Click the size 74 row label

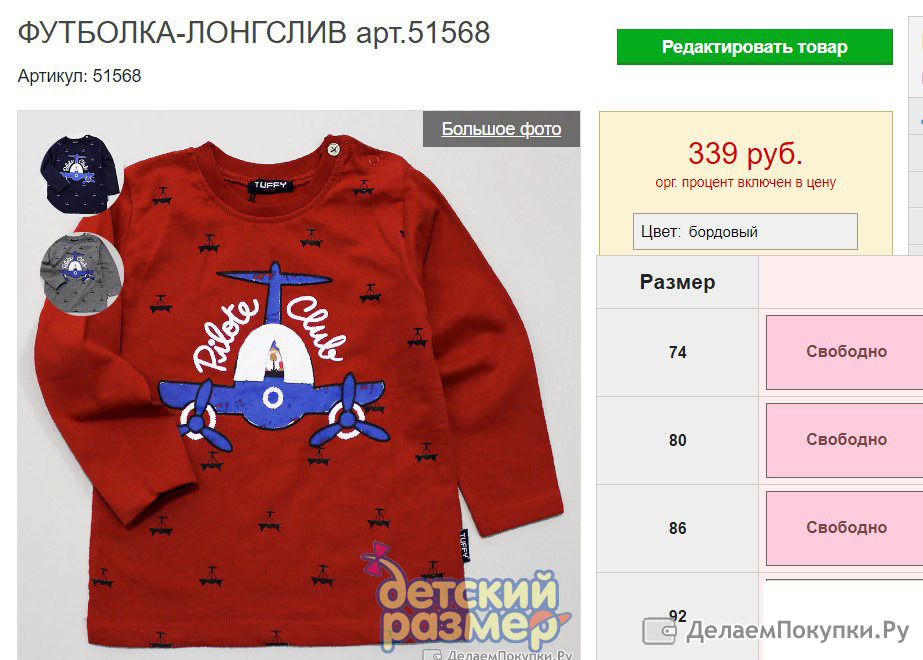678,352
